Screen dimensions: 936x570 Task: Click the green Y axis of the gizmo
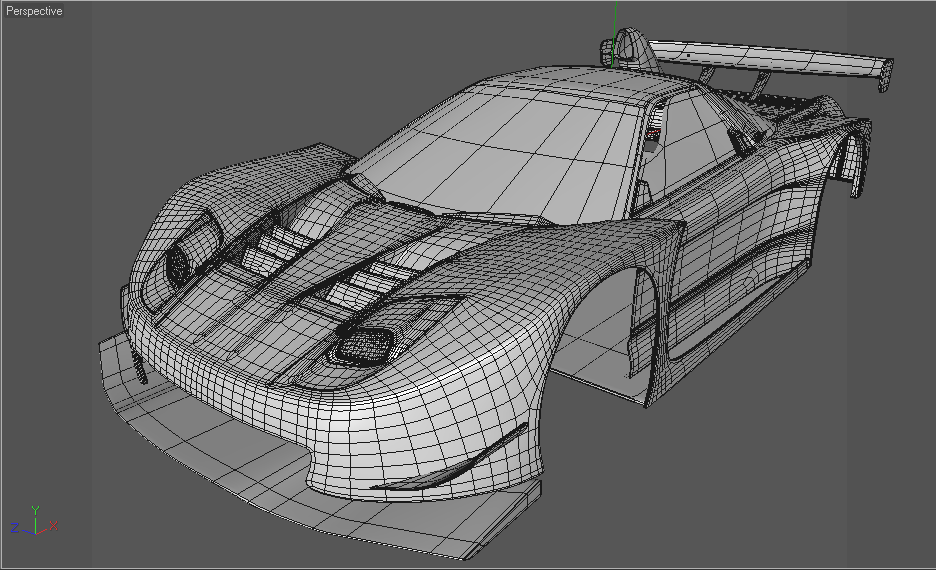36,518
